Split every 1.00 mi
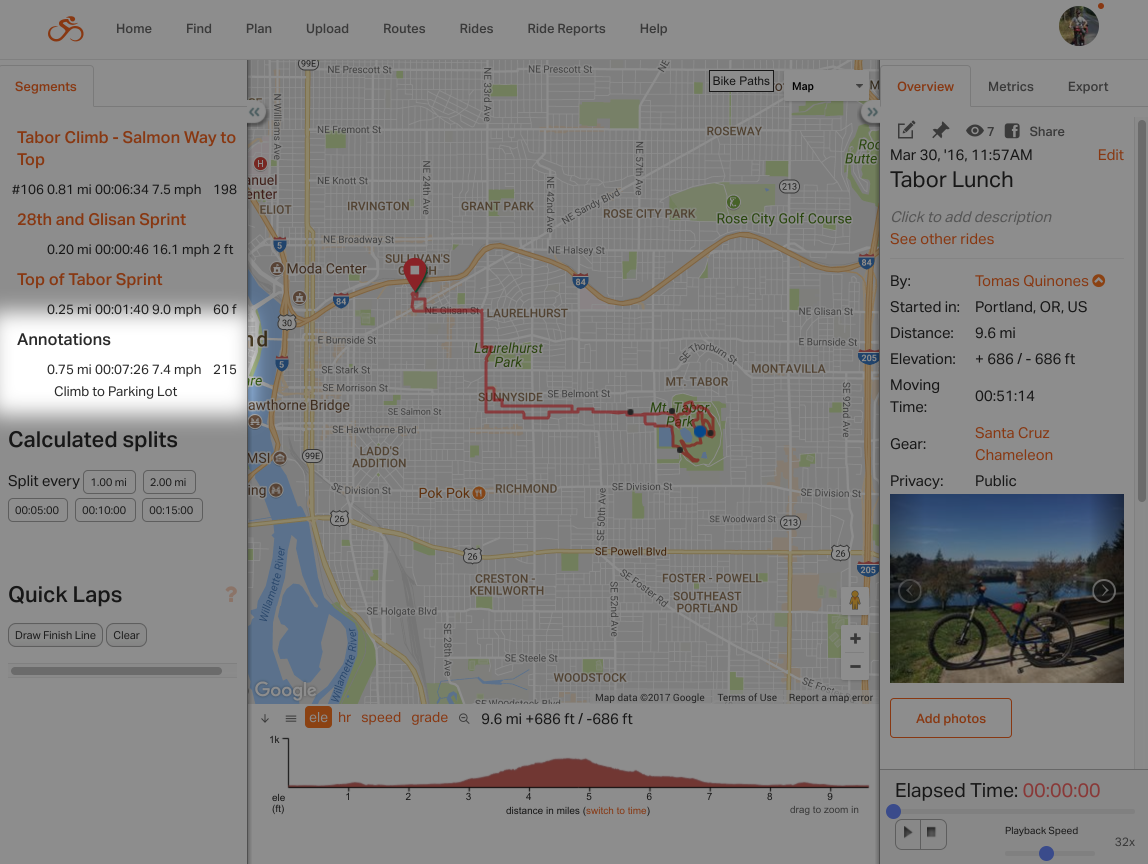This screenshot has height=864, width=1148. pyautogui.click(x=109, y=482)
